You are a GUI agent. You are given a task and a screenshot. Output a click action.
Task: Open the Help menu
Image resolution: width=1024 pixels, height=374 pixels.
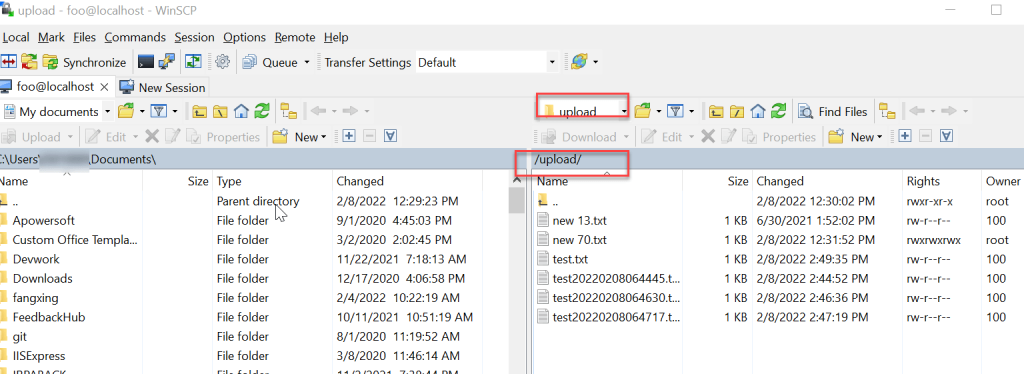click(336, 37)
